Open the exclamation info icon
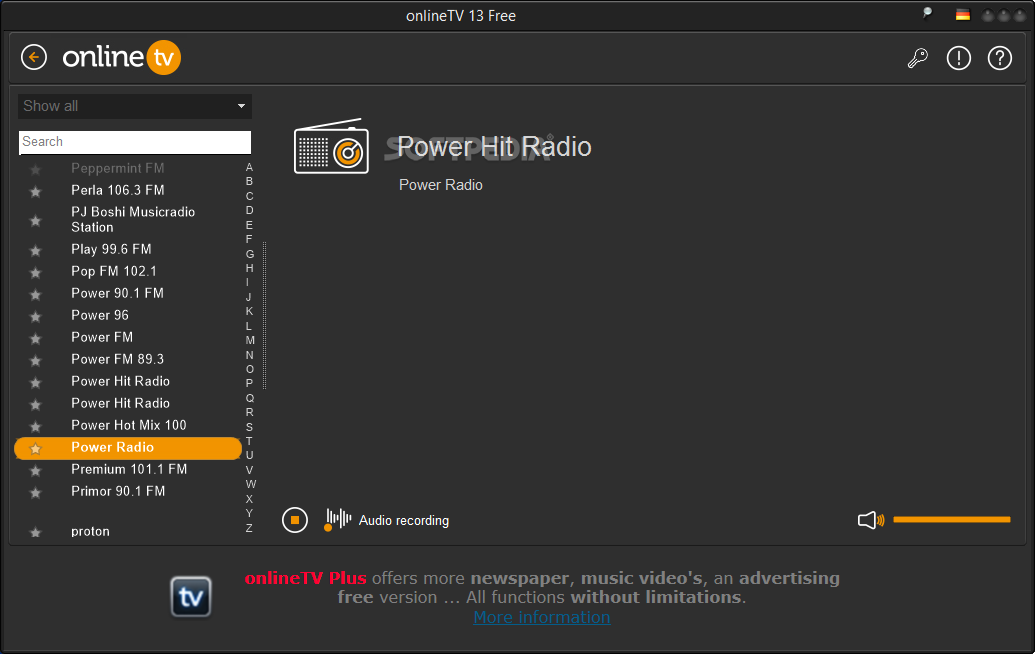The image size is (1035, 654). (958, 58)
